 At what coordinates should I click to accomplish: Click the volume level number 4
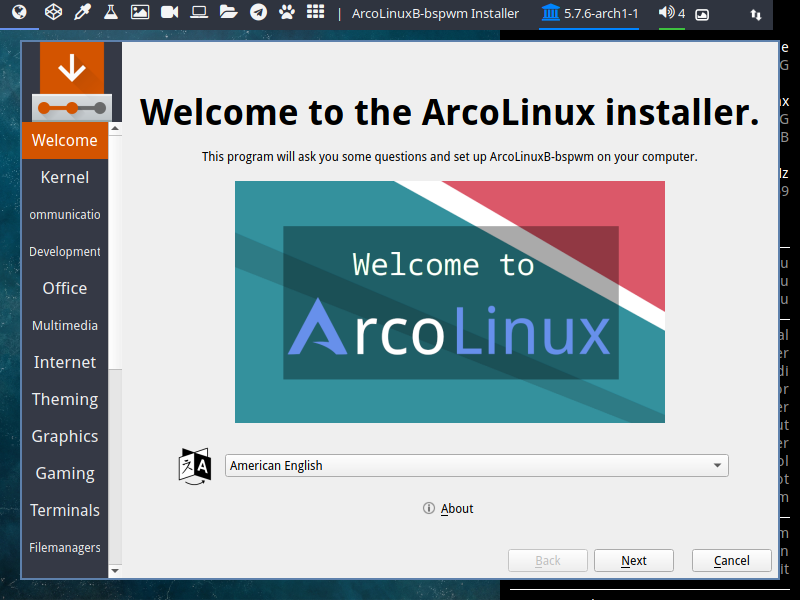click(x=681, y=14)
